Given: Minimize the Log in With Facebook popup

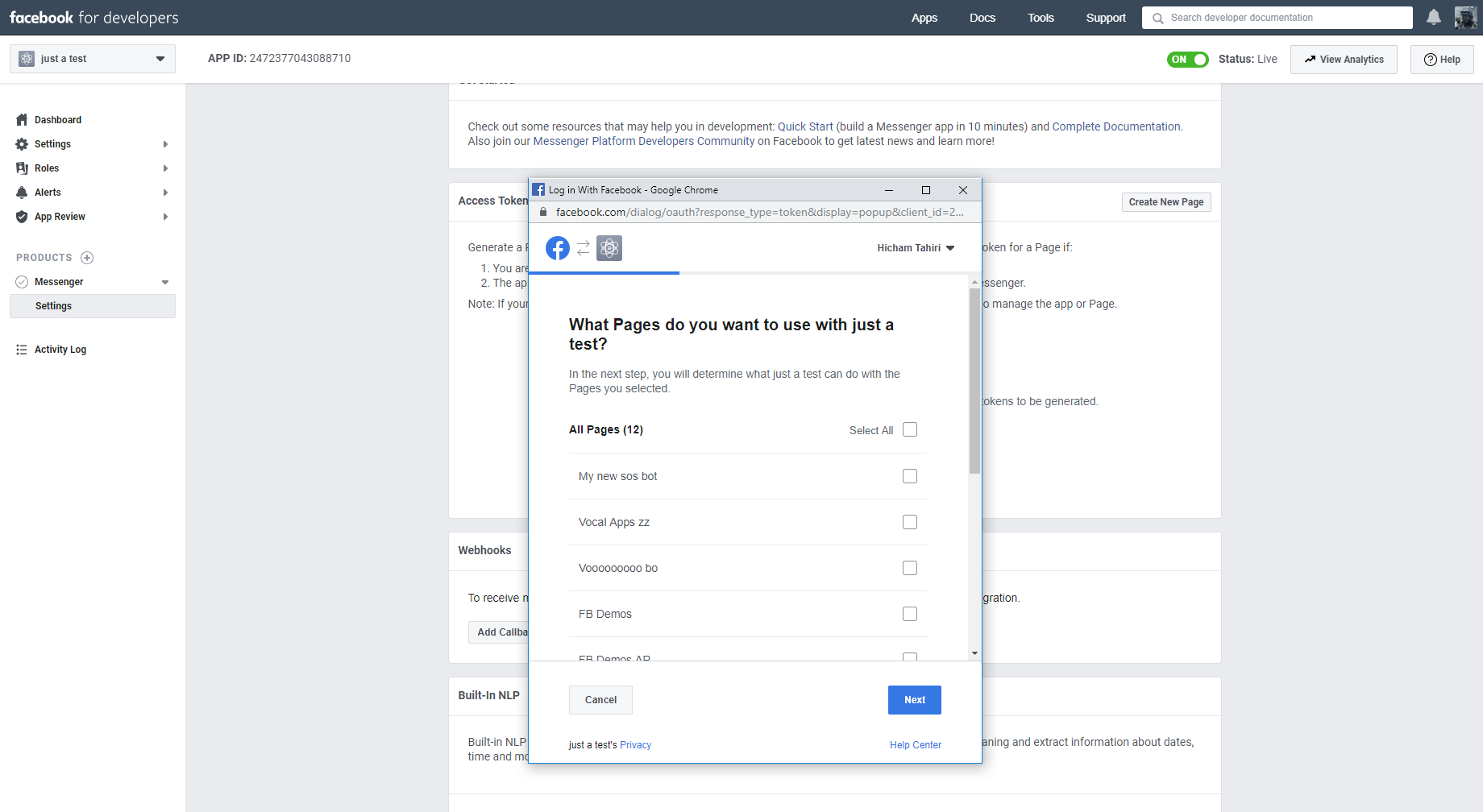Looking at the screenshot, I should click(x=889, y=190).
